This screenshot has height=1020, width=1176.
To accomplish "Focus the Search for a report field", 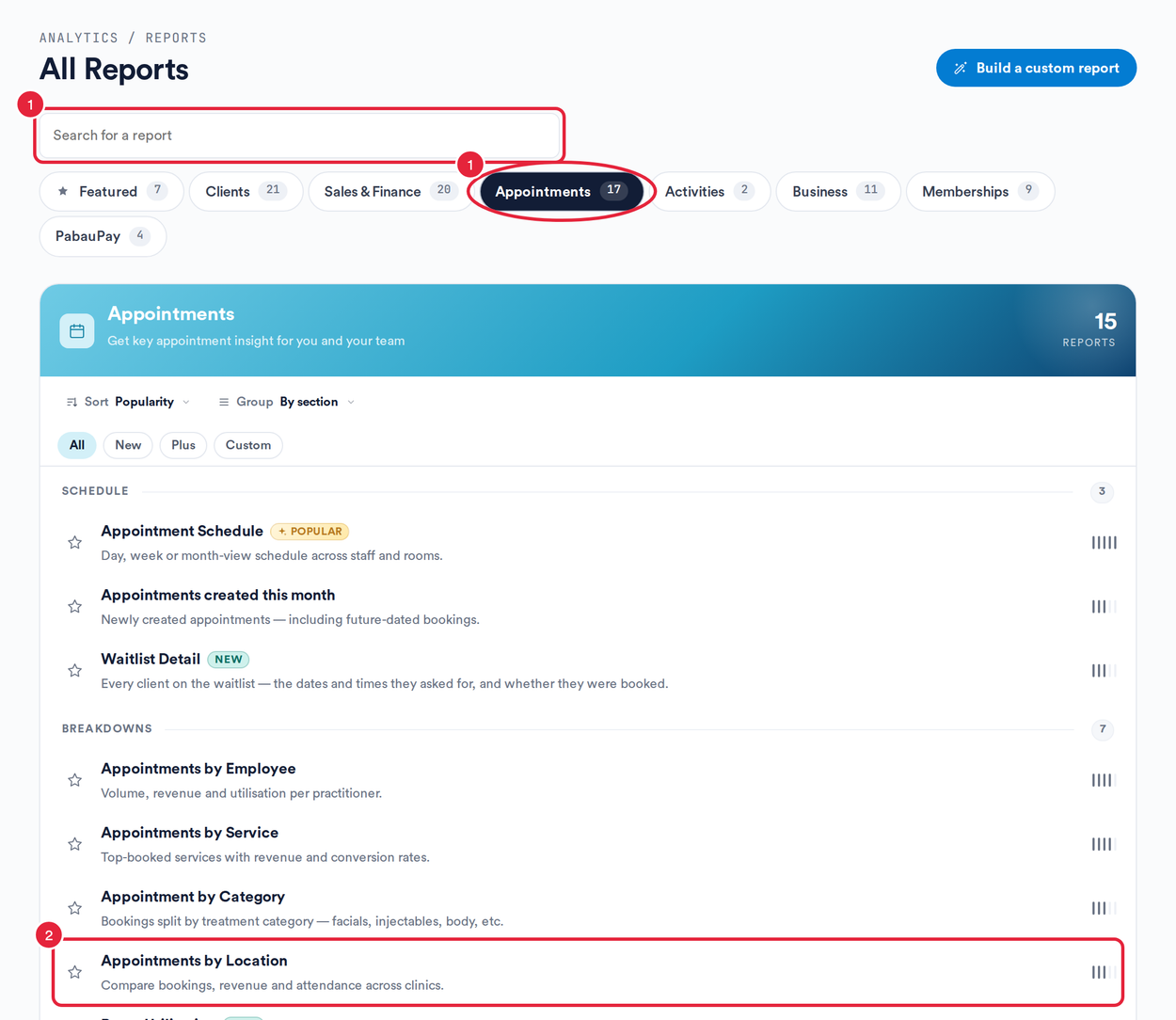I will coord(299,135).
